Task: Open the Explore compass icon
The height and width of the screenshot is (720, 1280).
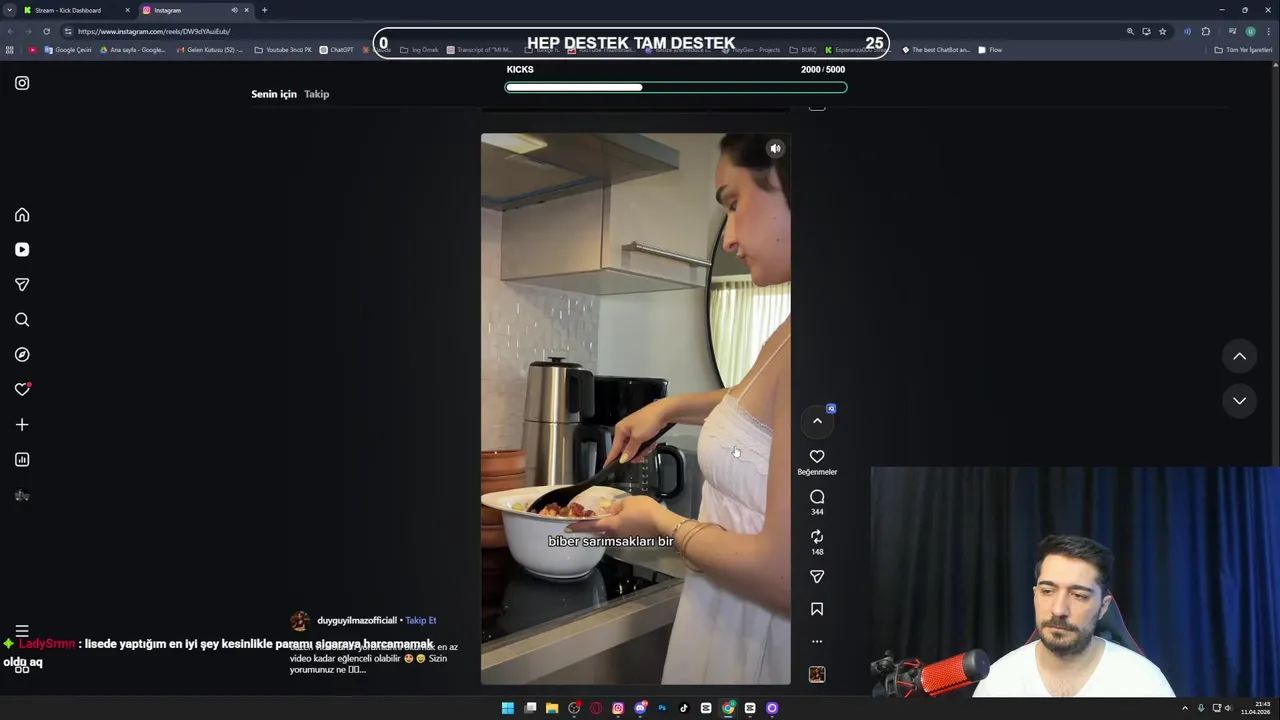Action: click(22, 355)
